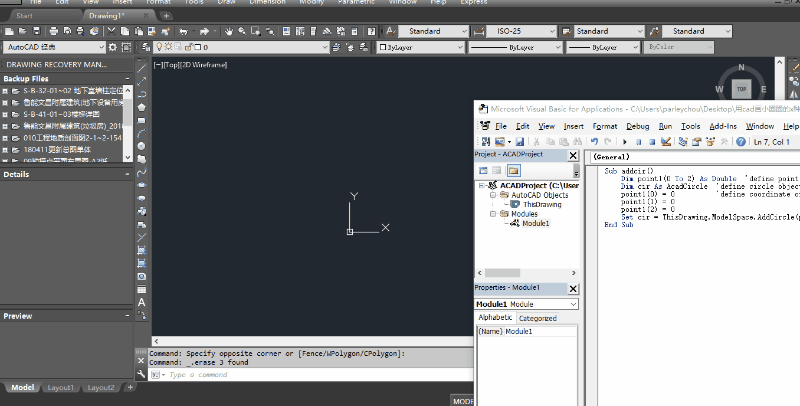Screen dimensions: 800x406
Task: Collapse the ACADProject tree node
Action: click(481, 186)
